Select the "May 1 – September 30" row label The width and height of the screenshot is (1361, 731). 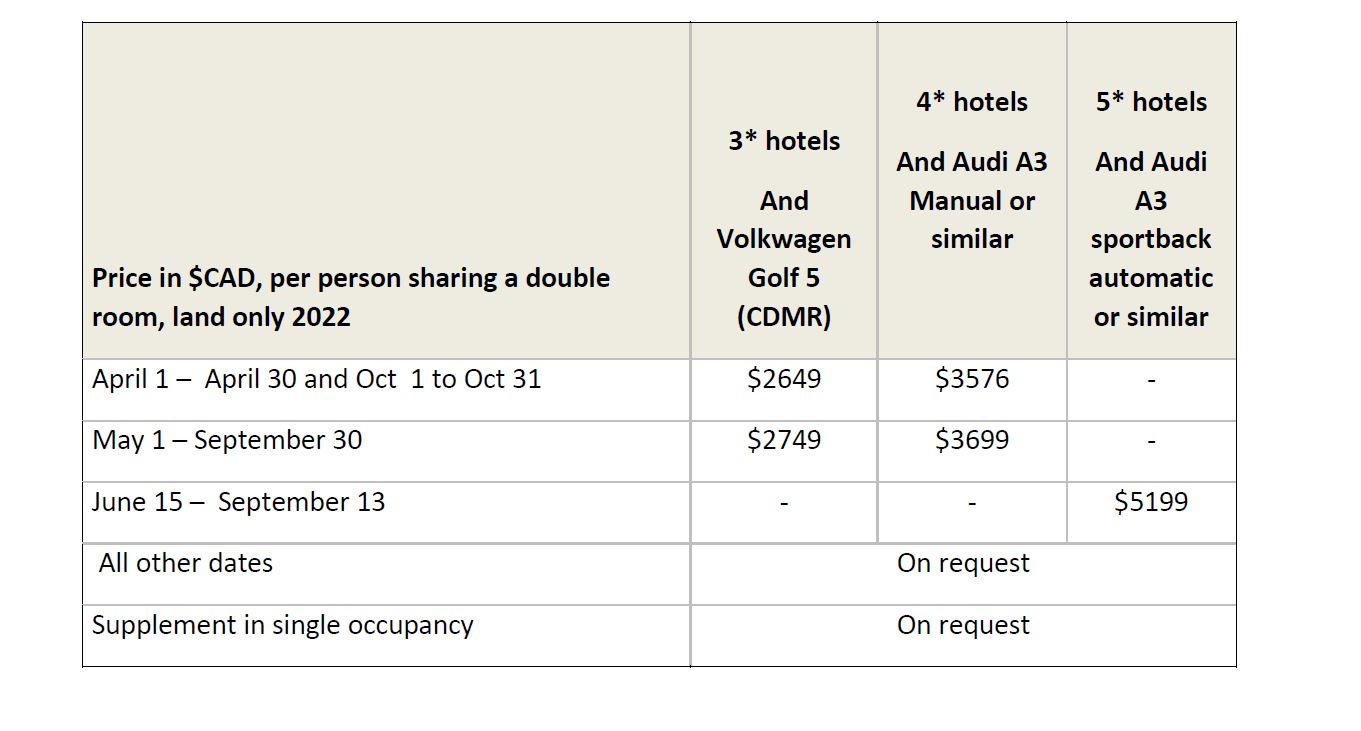(x=227, y=441)
